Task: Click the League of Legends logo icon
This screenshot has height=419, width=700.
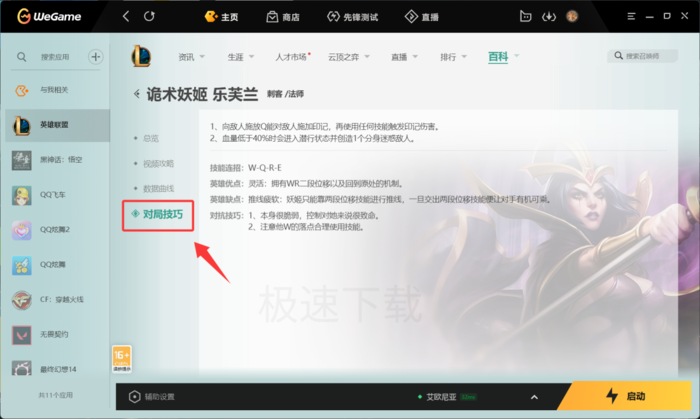Action: point(141,56)
